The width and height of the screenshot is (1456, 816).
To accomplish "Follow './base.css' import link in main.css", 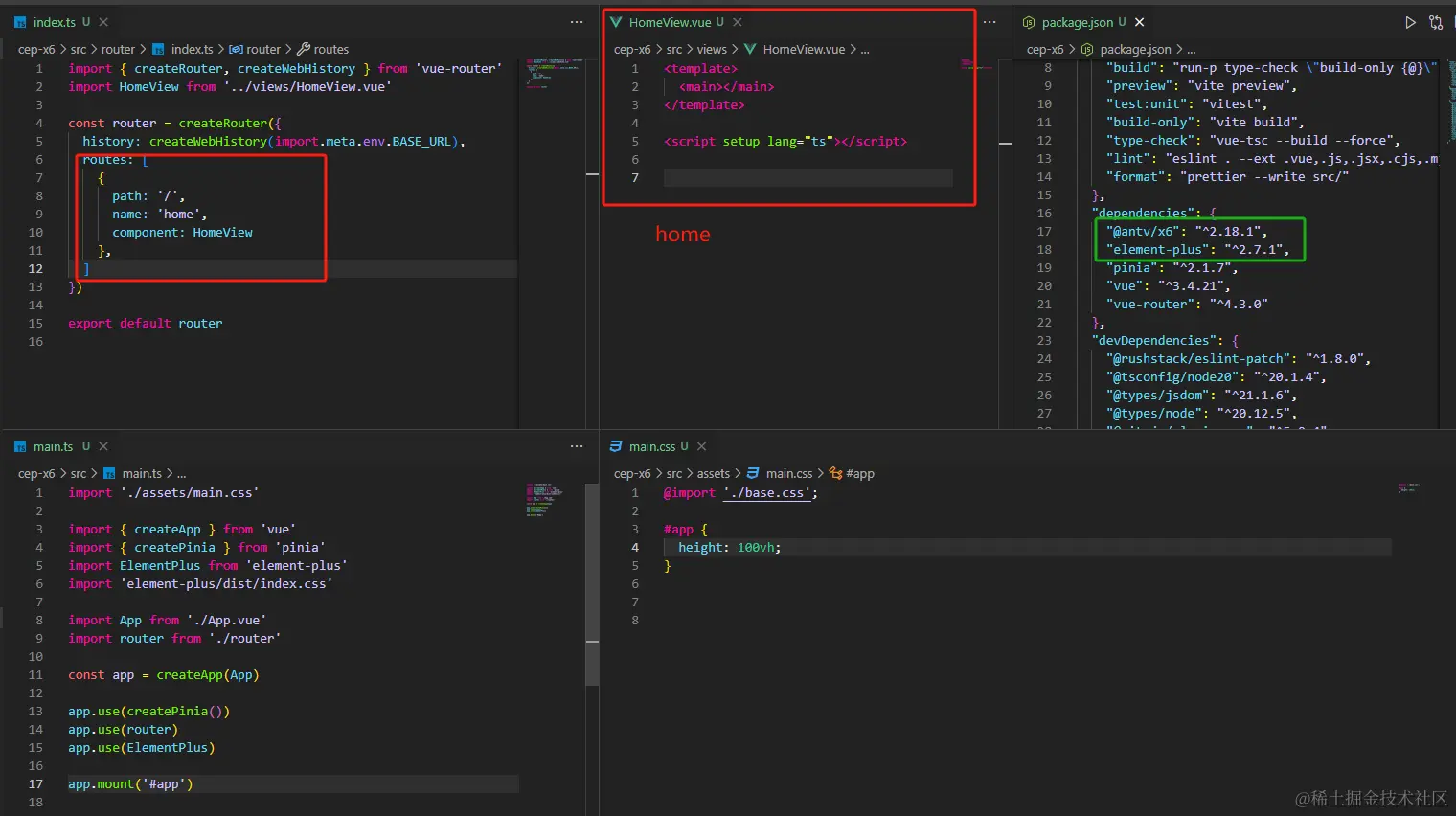I will pos(766,492).
